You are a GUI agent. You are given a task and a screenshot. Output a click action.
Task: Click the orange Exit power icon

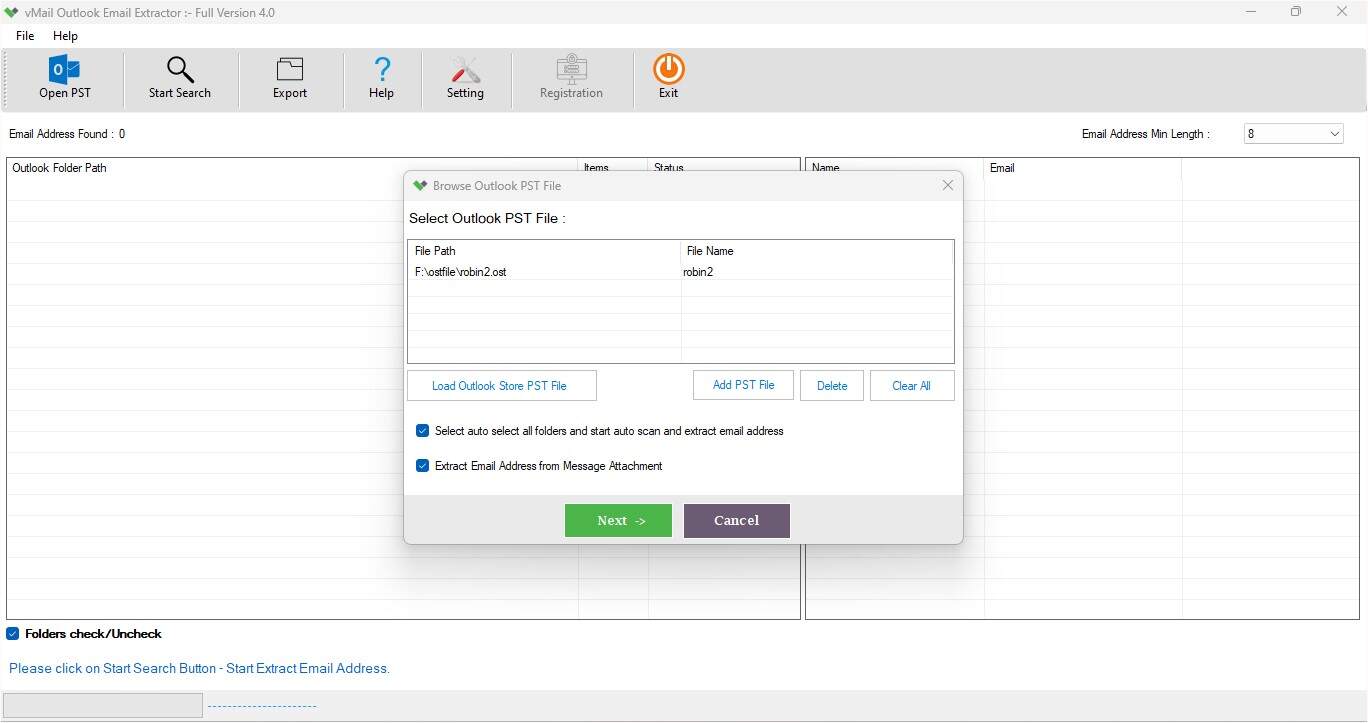668,69
